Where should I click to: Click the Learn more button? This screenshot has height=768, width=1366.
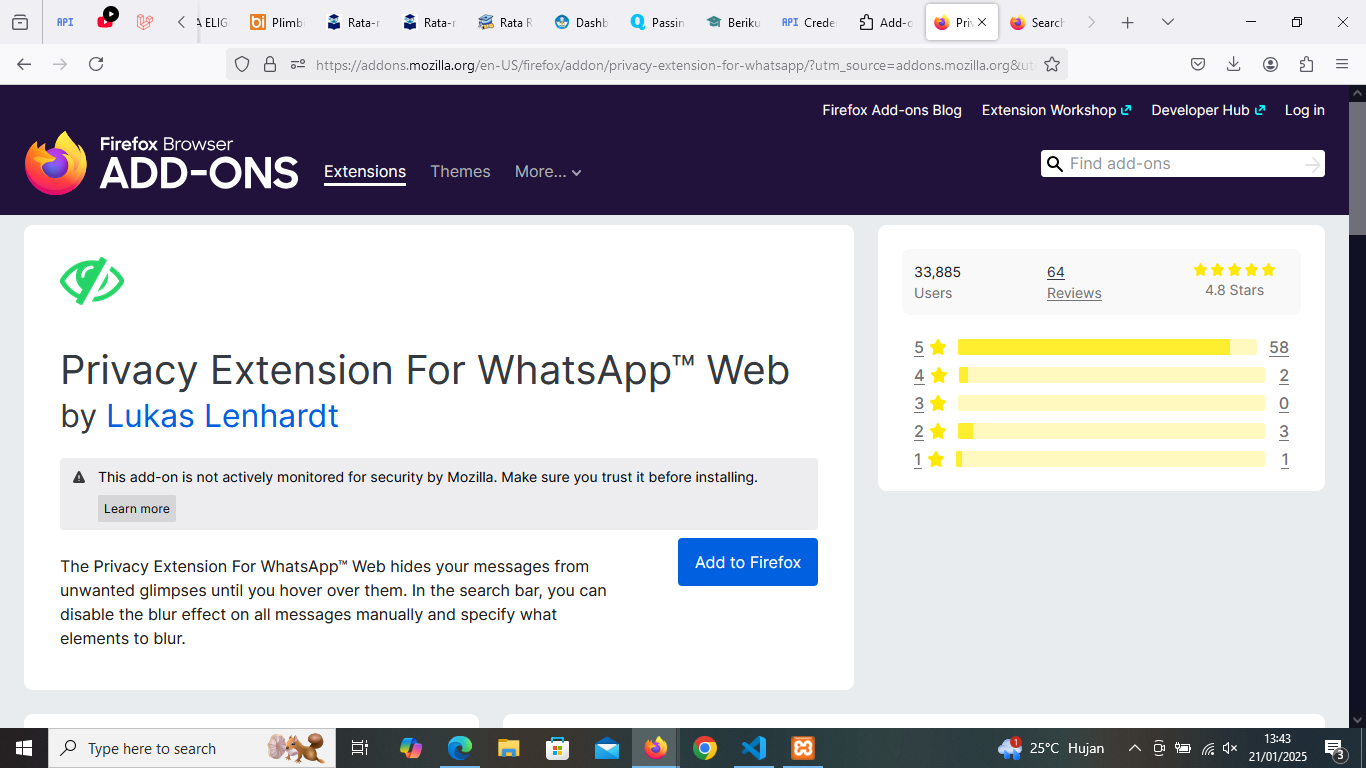137,508
